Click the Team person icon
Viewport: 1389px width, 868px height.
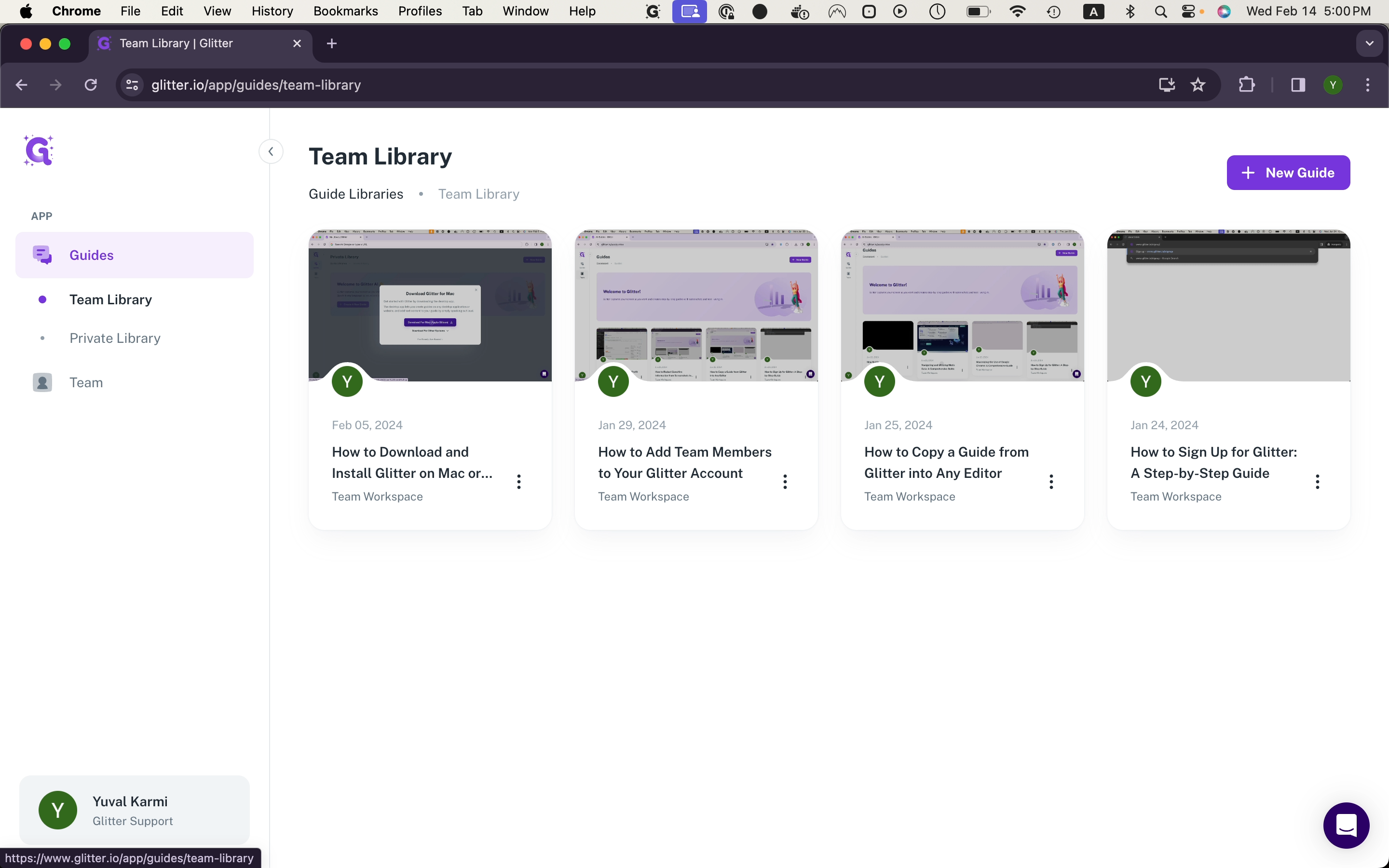42,382
